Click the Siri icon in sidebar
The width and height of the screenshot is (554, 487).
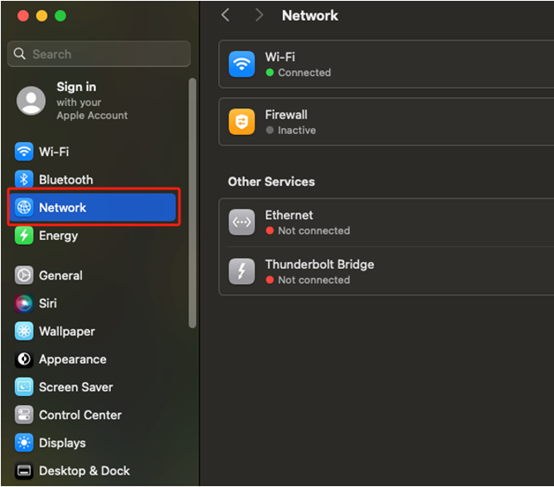(x=24, y=303)
